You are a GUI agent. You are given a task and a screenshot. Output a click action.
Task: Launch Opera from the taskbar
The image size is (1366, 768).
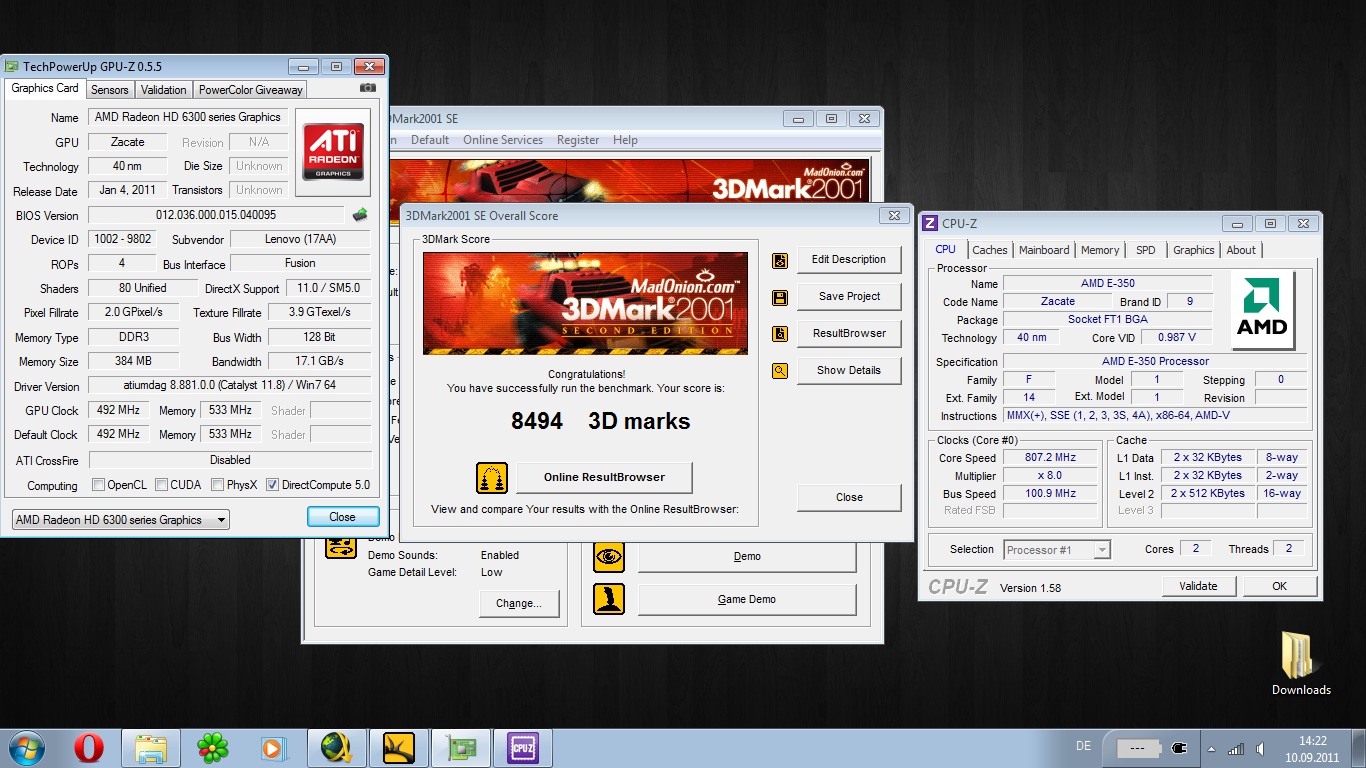click(x=89, y=748)
